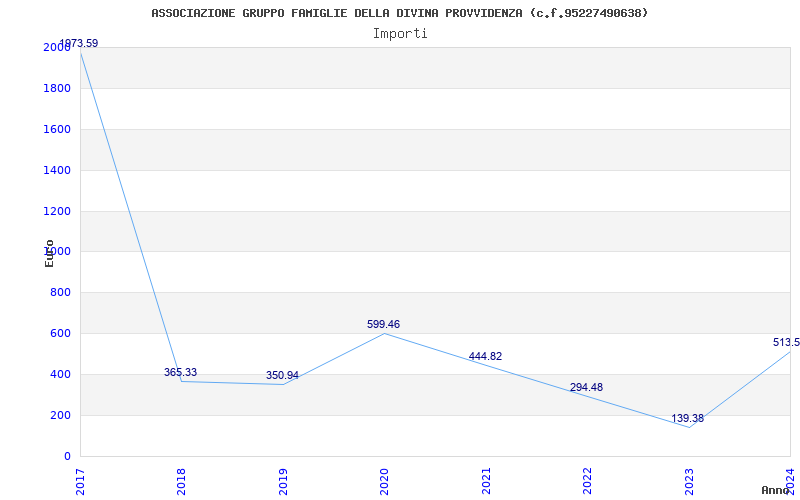This screenshot has height=500, width=800.
Task: Click the 2021 x-axis year label
Action: [x=486, y=481]
